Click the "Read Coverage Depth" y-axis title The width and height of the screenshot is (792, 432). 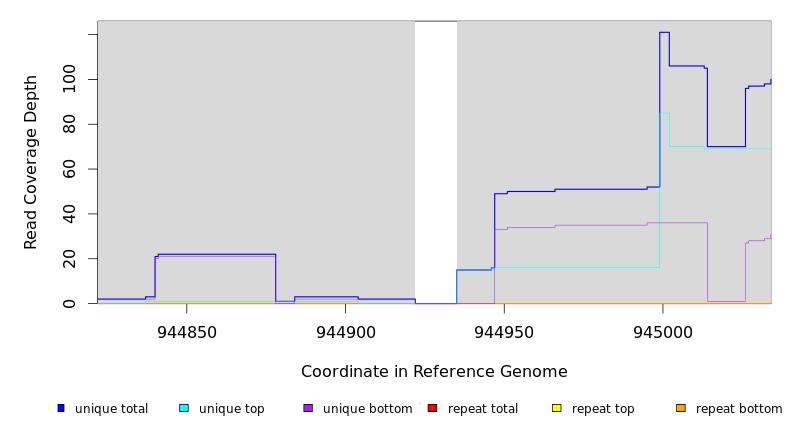pos(31,162)
